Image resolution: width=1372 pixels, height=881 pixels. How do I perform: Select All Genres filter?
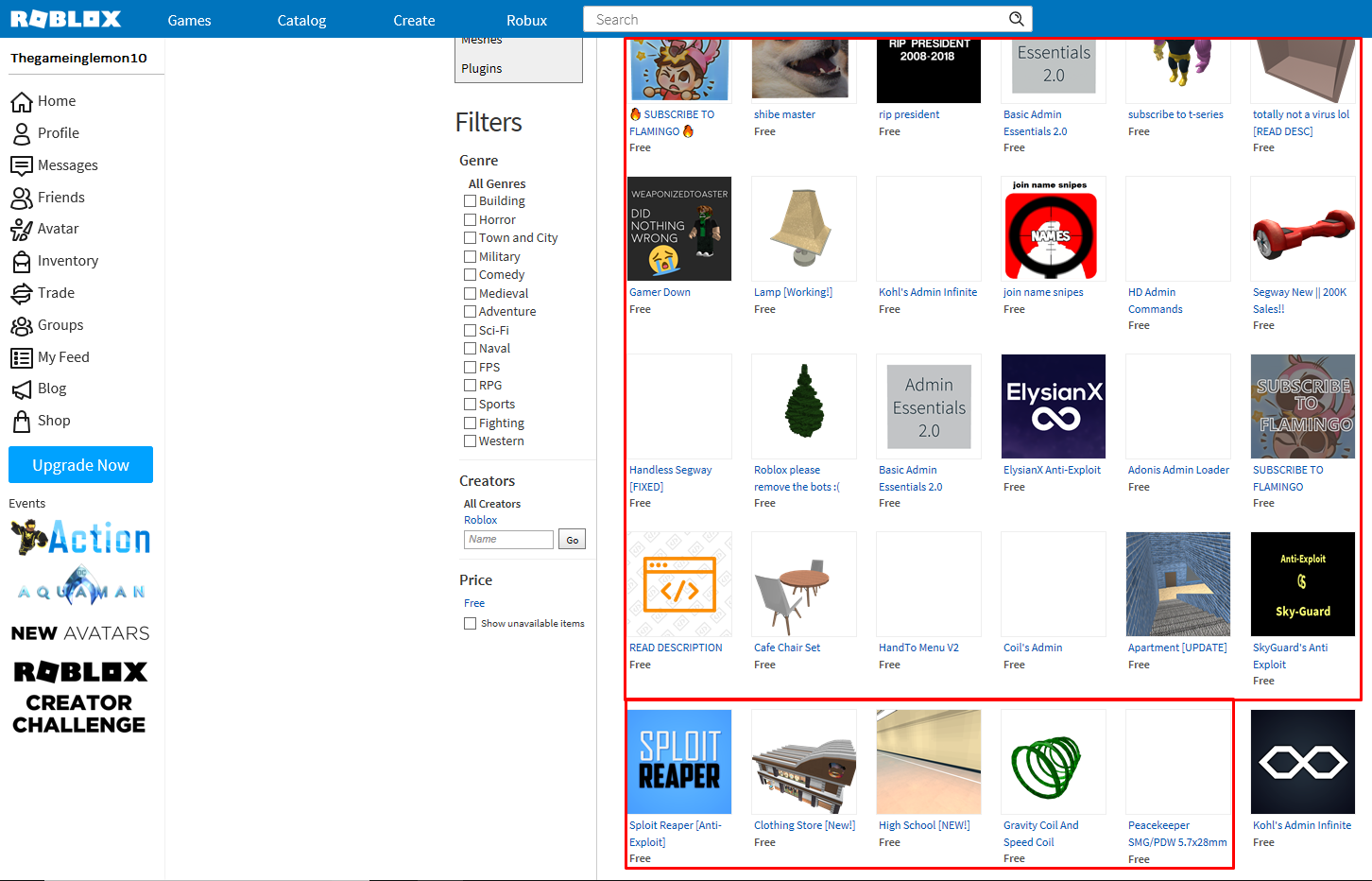point(497,184)
